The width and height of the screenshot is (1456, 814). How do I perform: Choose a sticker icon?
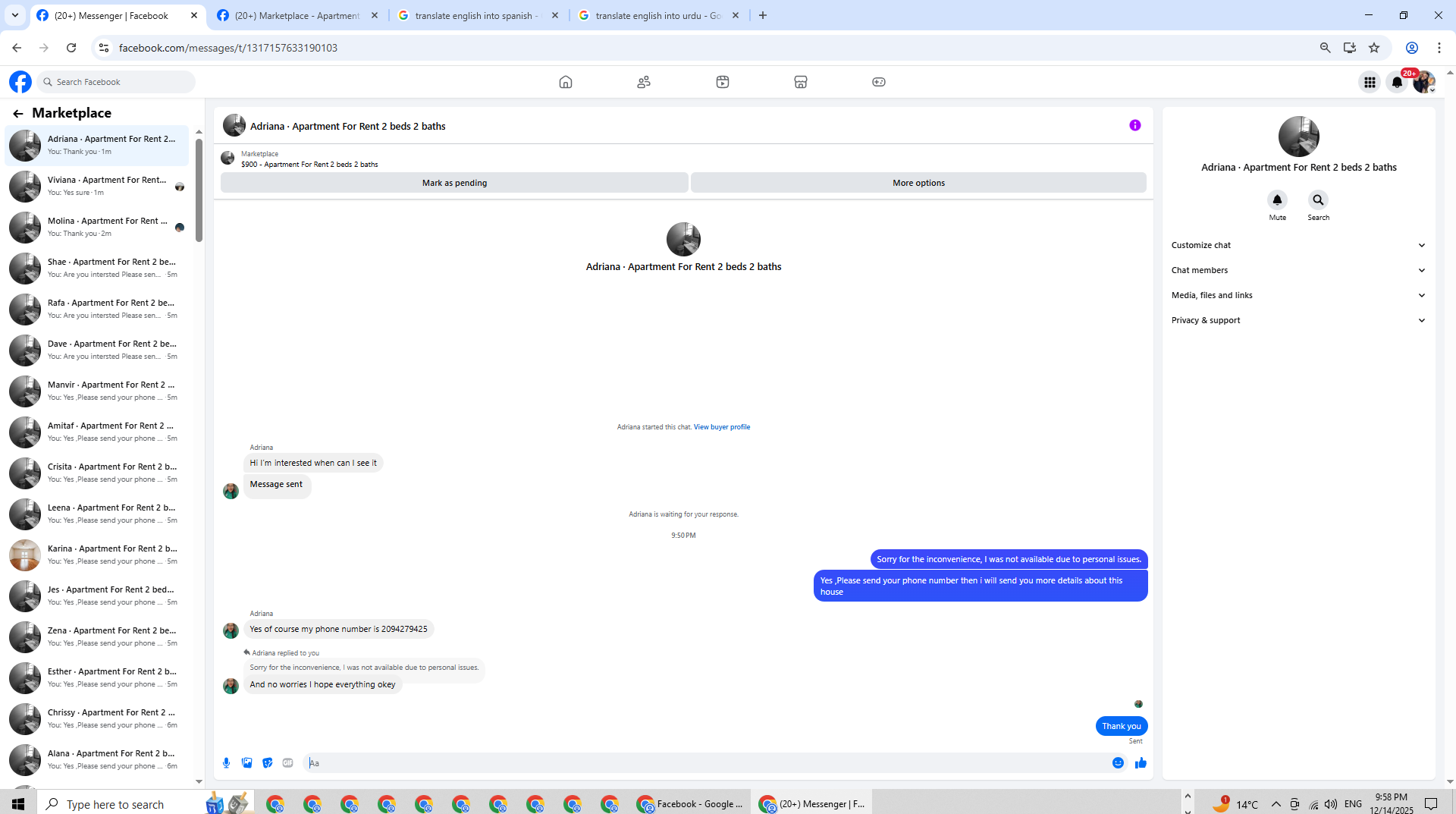pyautogui.click(x=267, y=763)
